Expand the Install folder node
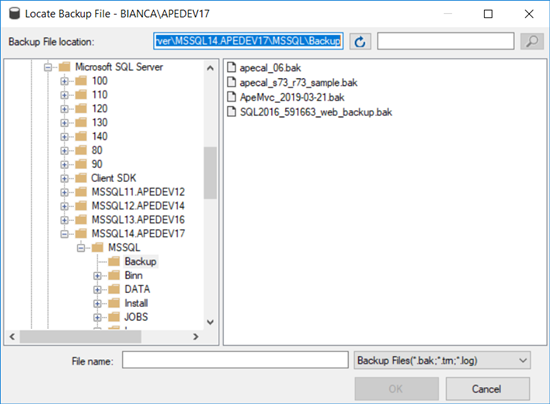Image resolution: width=550 pixels, height=404 pixels. pyautogui.click(x=98, y=303)
